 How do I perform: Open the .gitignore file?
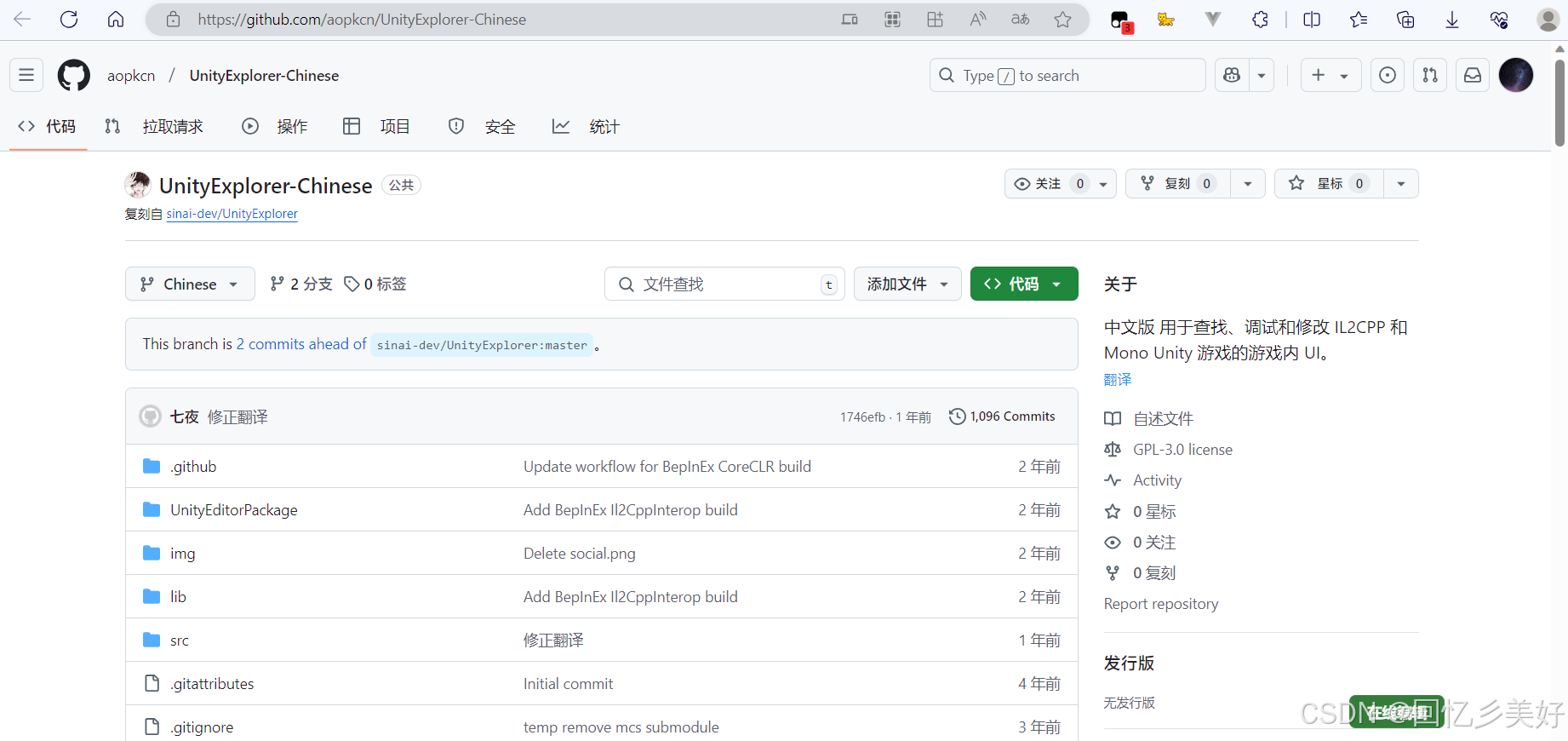[202, 727]
